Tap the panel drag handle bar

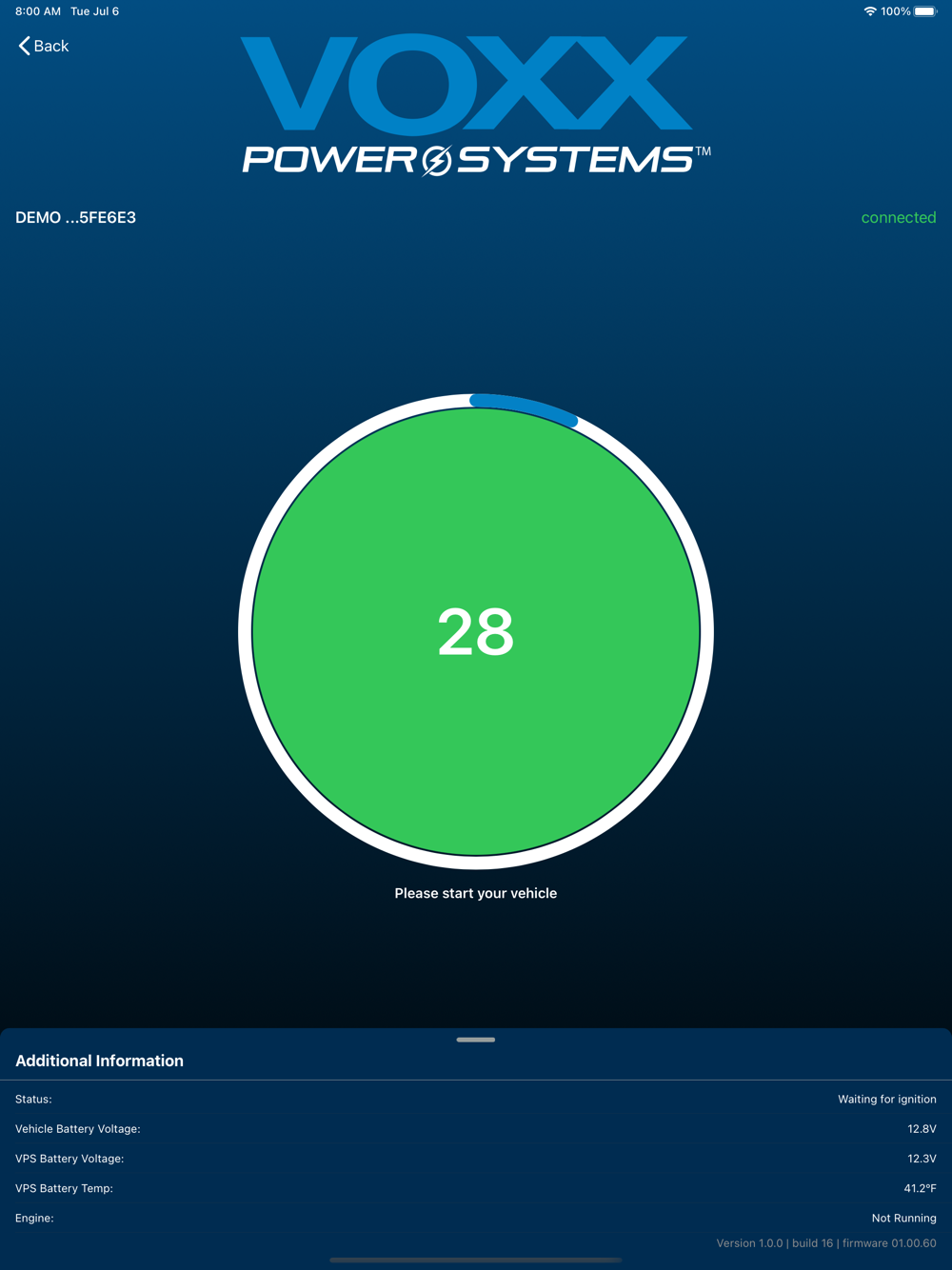[x=476, y=1040]
